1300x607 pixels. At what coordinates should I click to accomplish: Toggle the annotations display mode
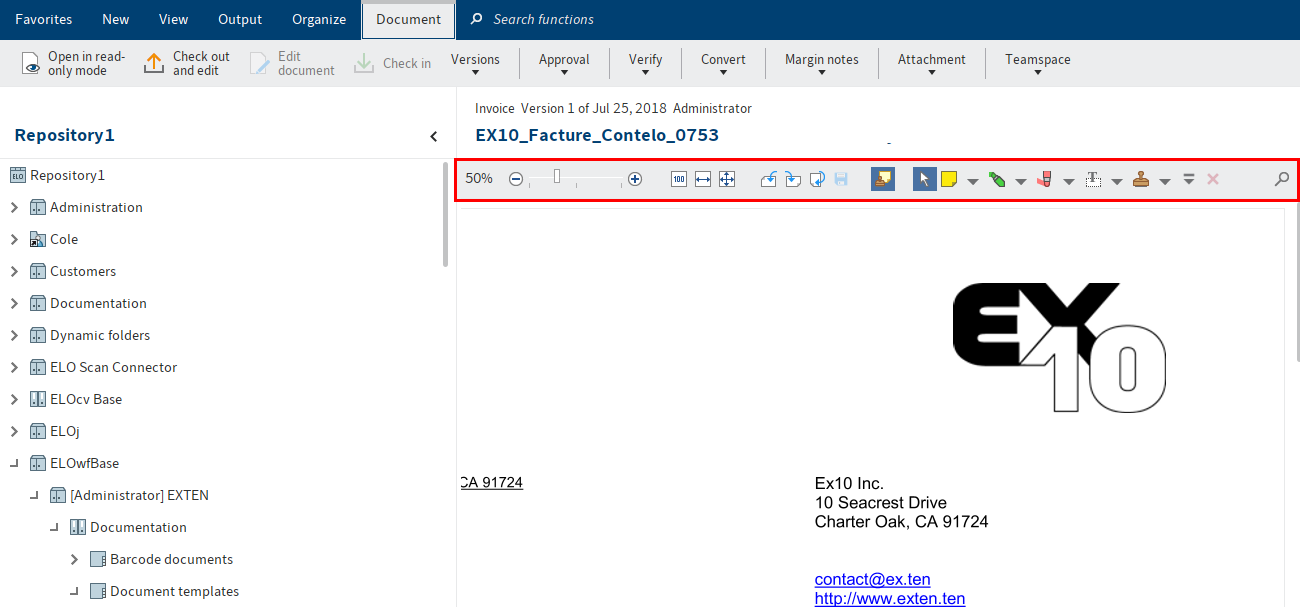(x=883, y=179)
